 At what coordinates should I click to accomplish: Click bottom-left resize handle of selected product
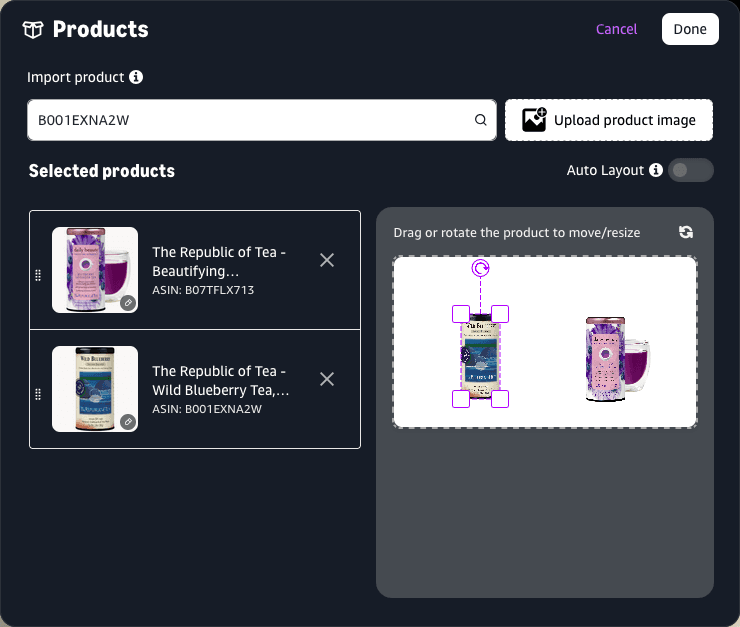click(x=461, y=399)
